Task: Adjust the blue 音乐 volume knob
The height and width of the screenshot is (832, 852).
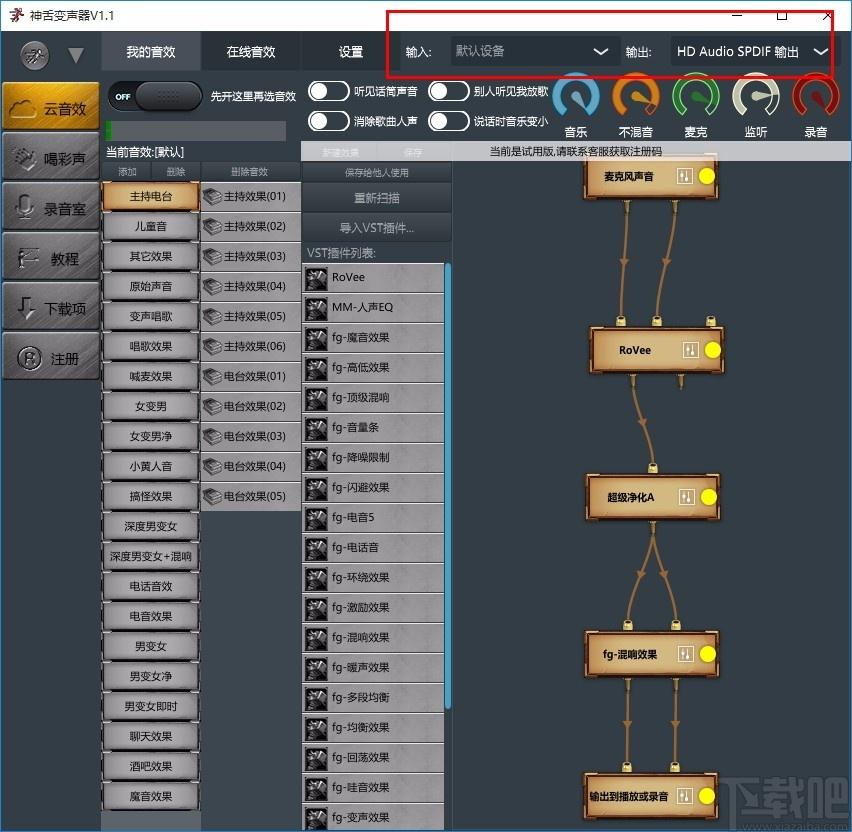Action: point(576,97)
